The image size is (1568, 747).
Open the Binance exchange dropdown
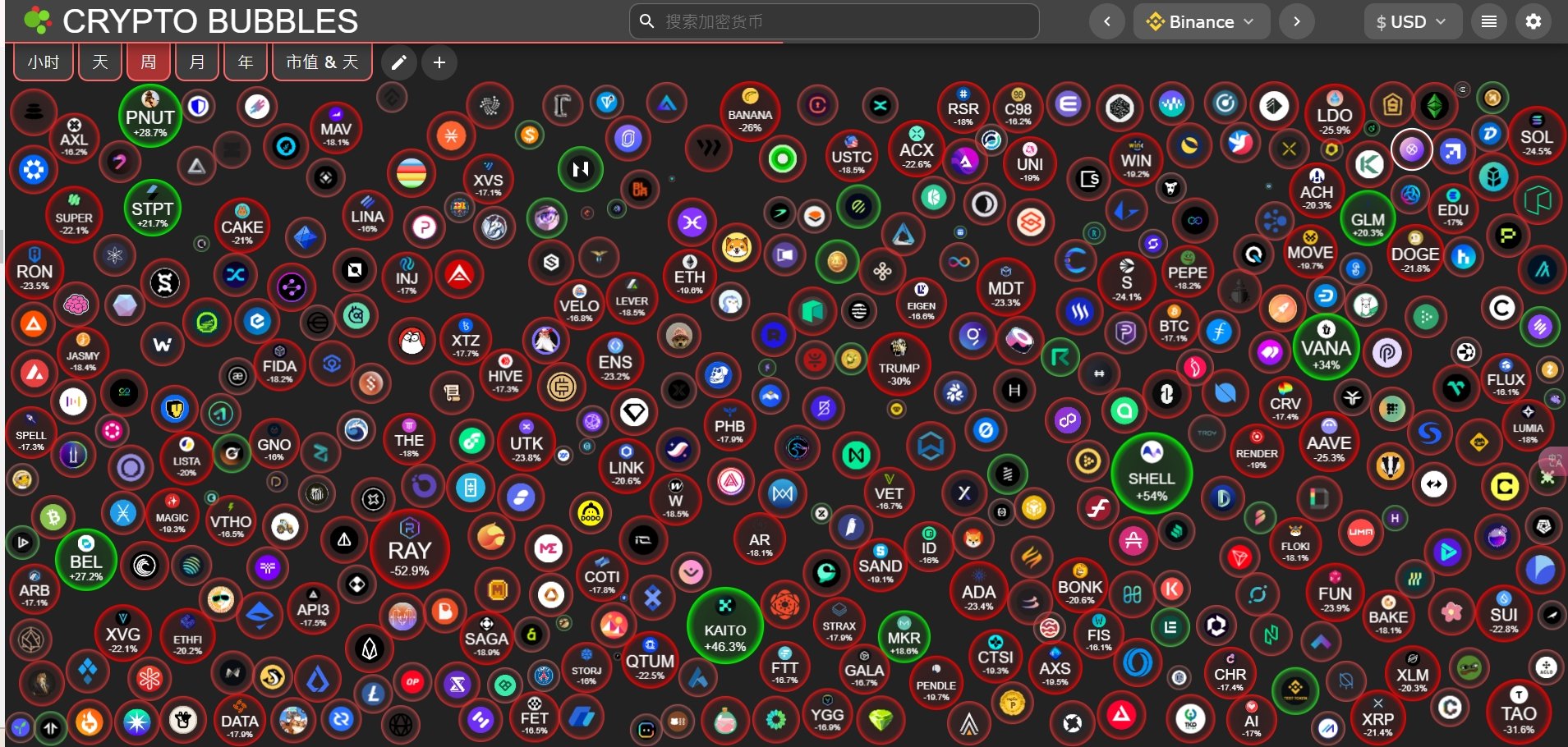(1201, 21)
